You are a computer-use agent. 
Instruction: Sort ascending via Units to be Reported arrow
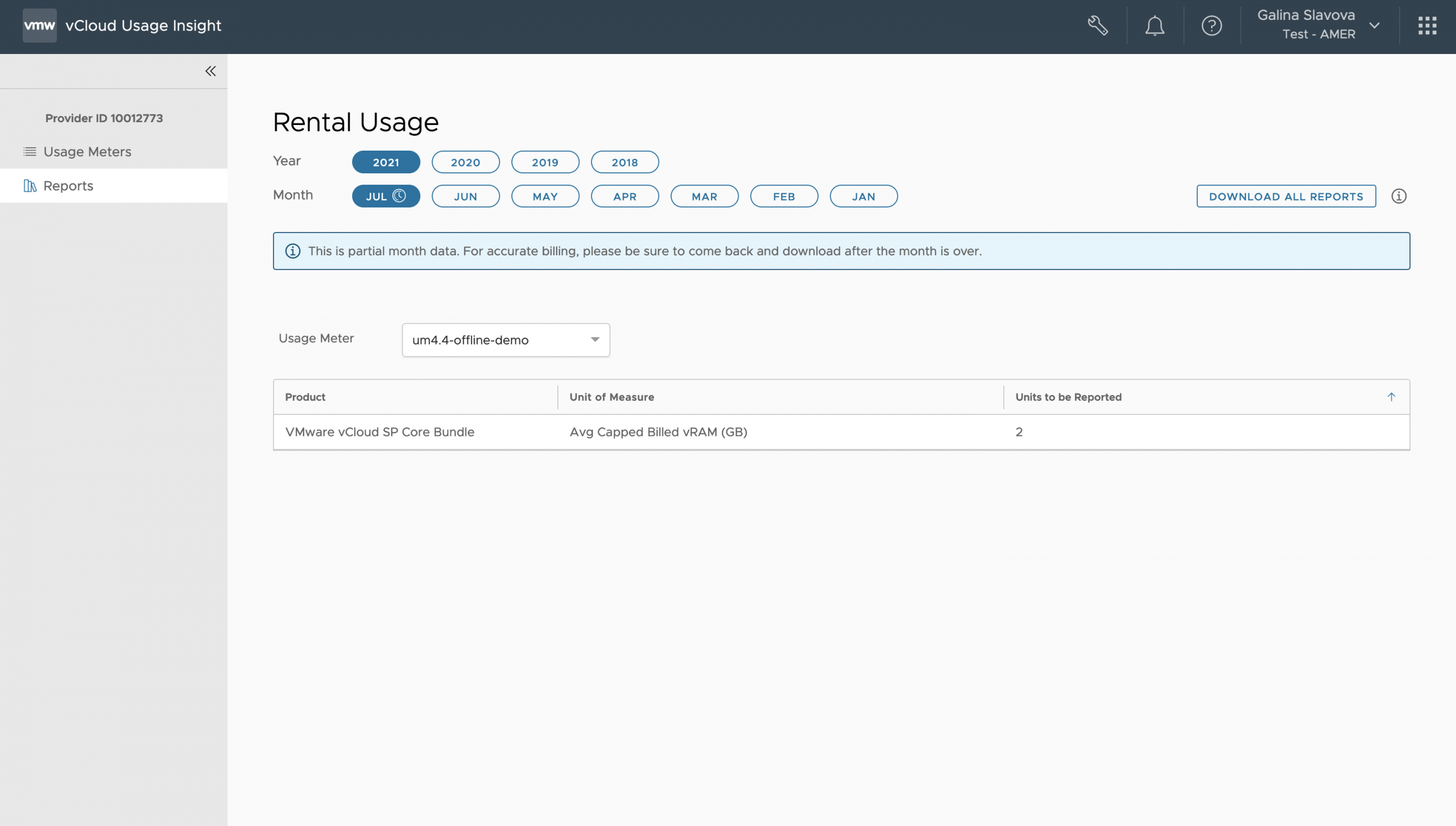pos(1391,397)
